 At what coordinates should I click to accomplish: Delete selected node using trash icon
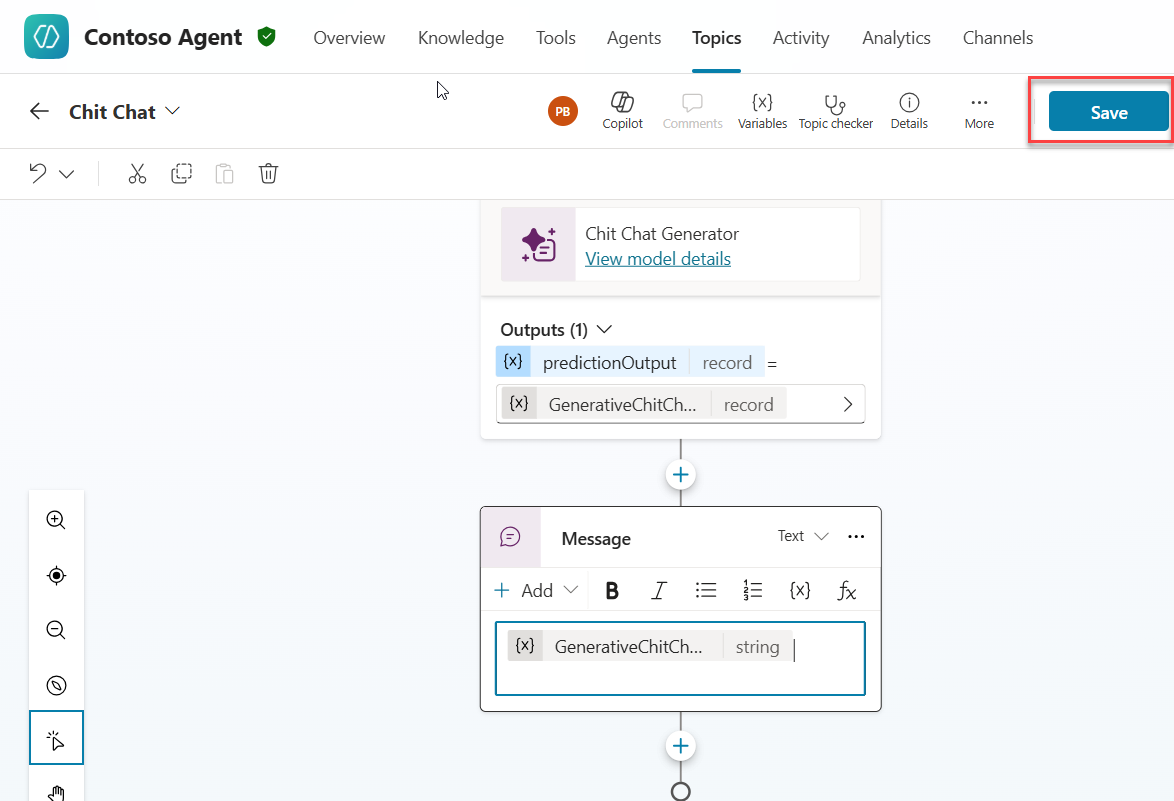tap(268, 174)
